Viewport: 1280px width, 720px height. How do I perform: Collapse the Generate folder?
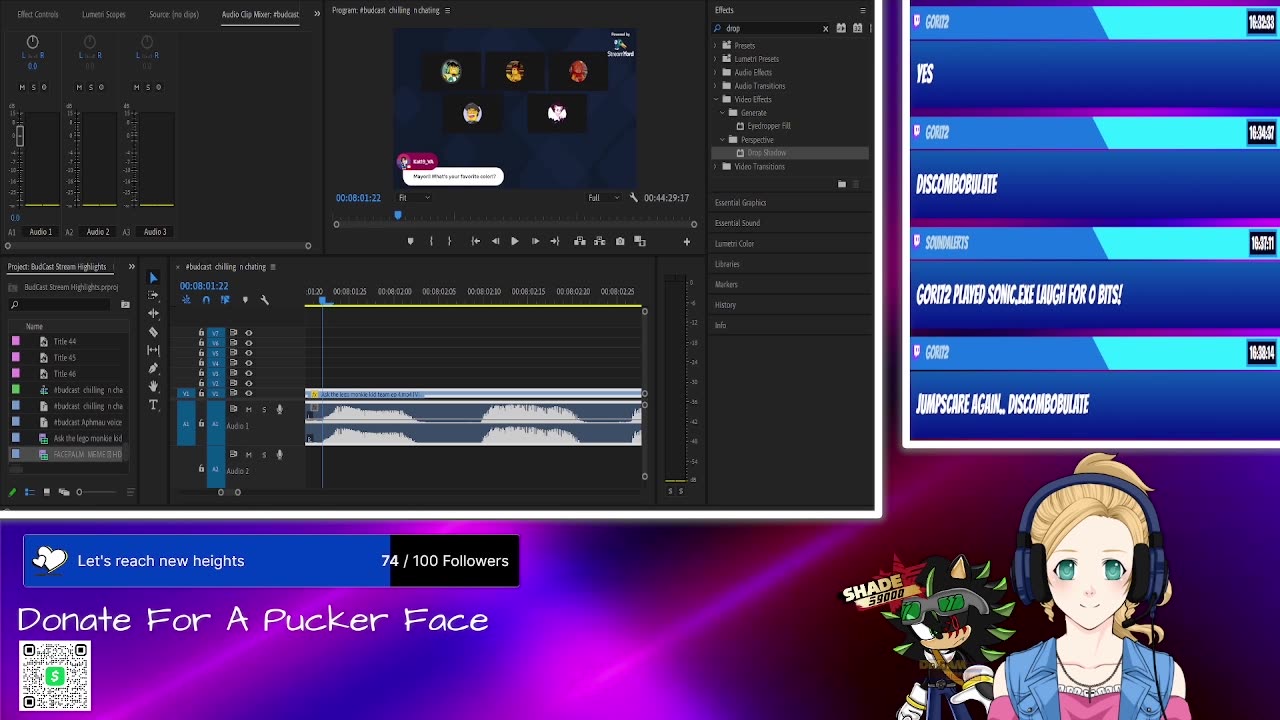coord(722,113)
